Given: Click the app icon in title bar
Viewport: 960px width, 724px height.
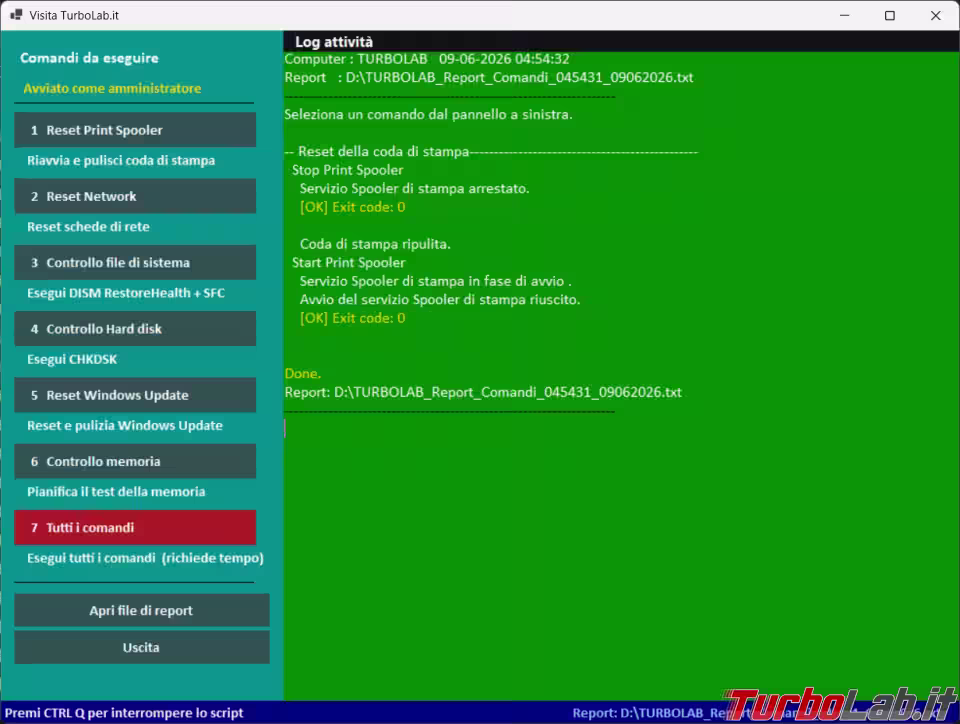Looking at the screenshot, I should tap(16, 15).
